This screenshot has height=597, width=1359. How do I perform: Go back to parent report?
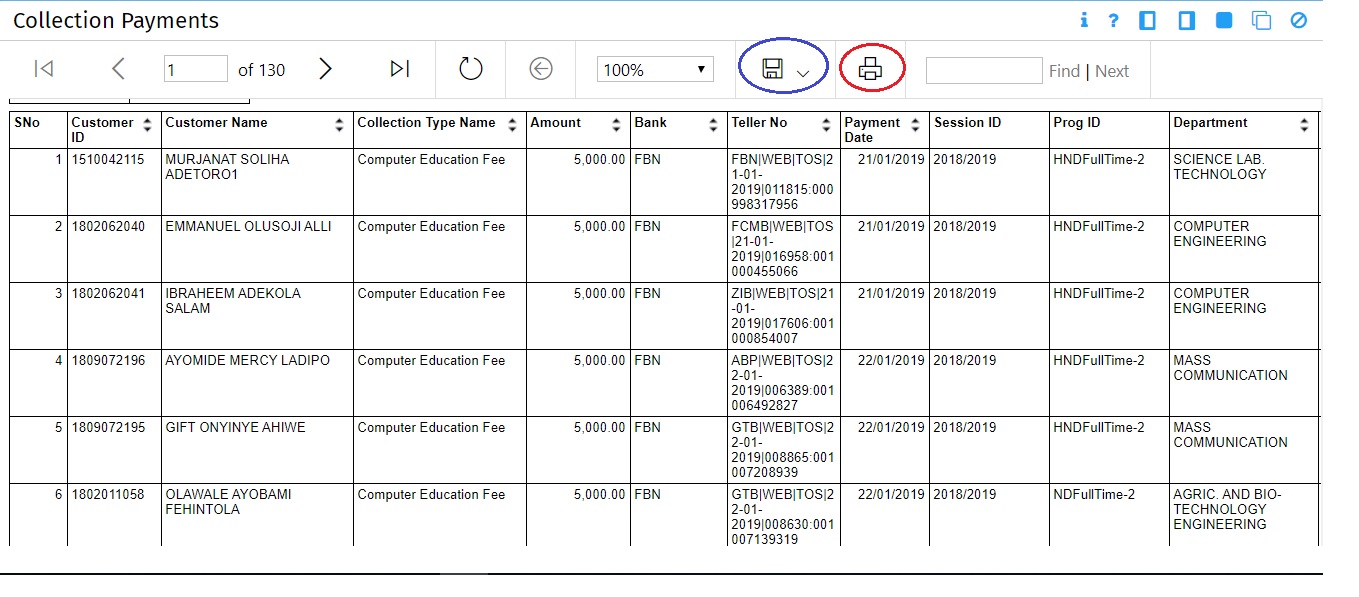click(x=541, y=69)
